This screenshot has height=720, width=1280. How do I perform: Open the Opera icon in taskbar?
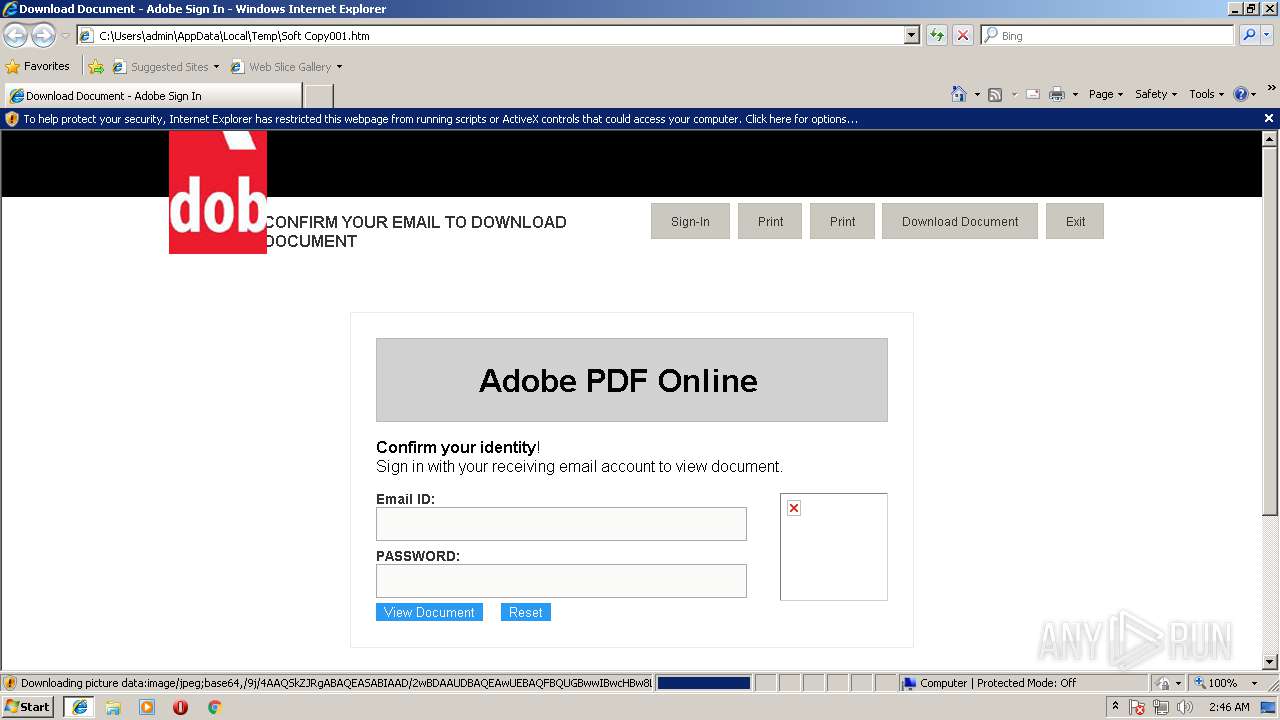[x=180, y=707]
